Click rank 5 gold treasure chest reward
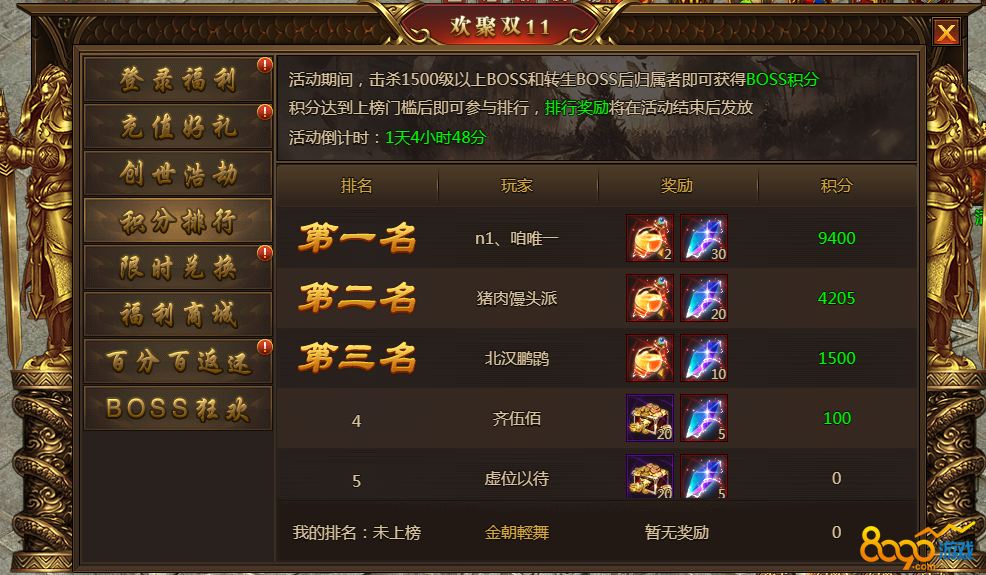This screenshot has height=575, width=986. [650, 476]
